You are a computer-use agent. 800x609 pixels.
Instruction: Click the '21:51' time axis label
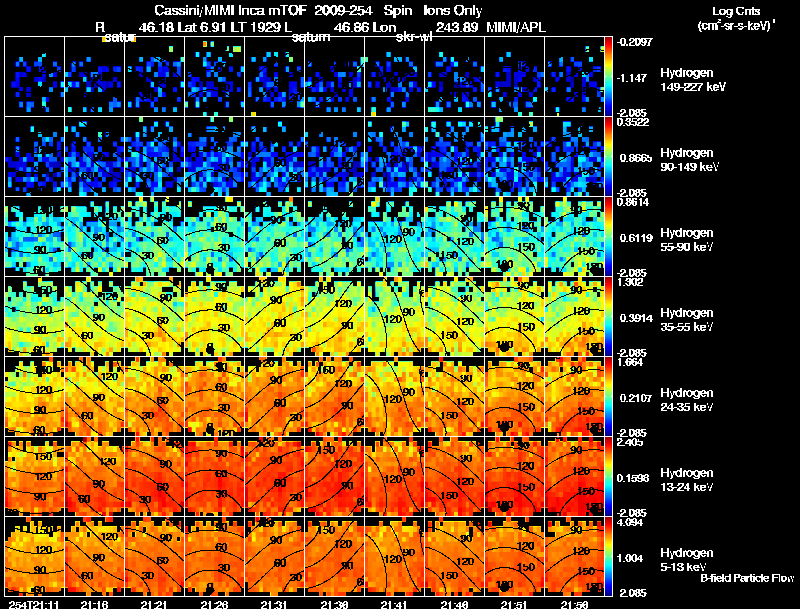point(514,604)
